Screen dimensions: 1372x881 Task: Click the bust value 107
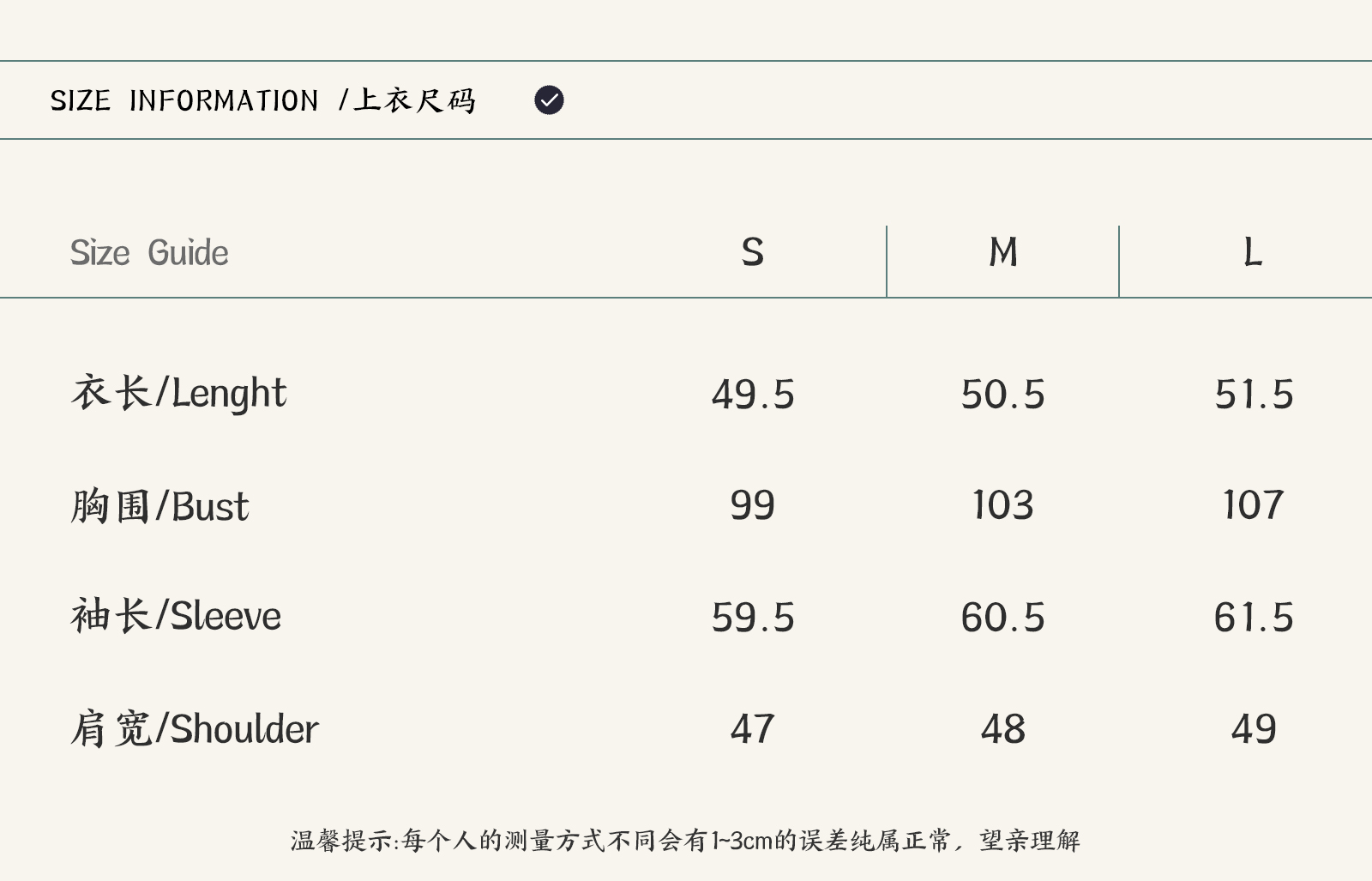pyautogui.click(x=1254, y=505)
